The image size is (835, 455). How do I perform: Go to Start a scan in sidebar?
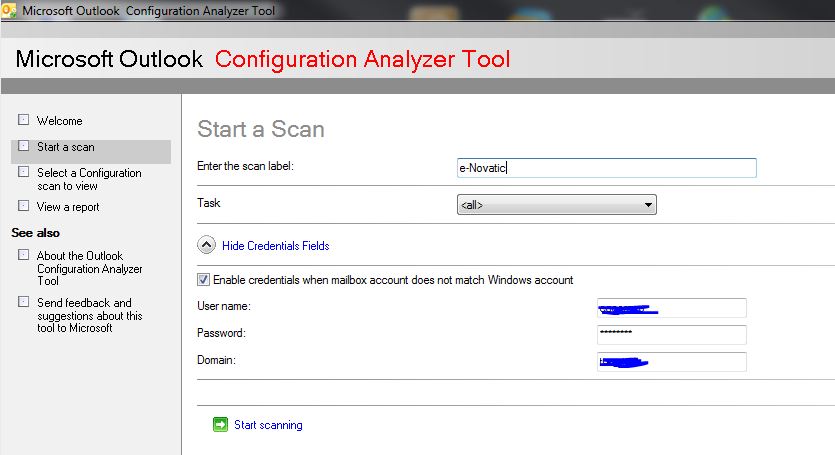66,147
